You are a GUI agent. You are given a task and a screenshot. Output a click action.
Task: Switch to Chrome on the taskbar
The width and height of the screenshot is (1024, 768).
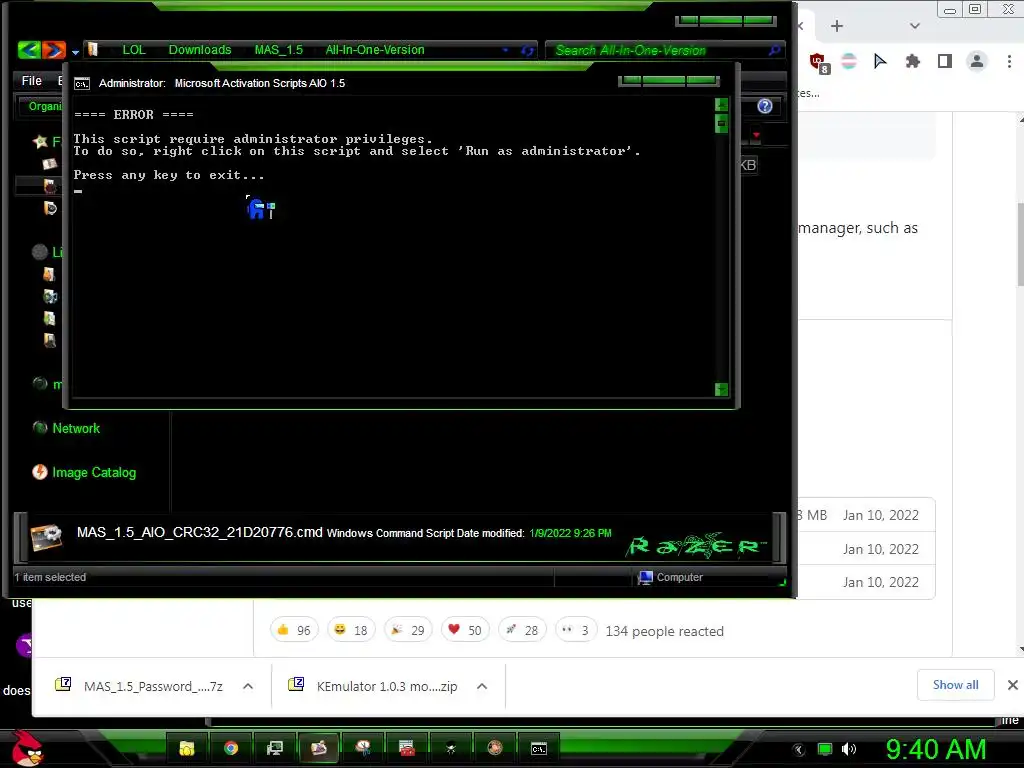pos(231,748)
